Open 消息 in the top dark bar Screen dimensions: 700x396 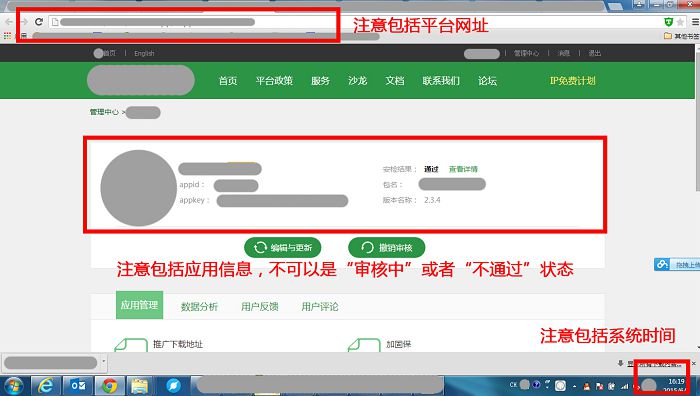564,53
